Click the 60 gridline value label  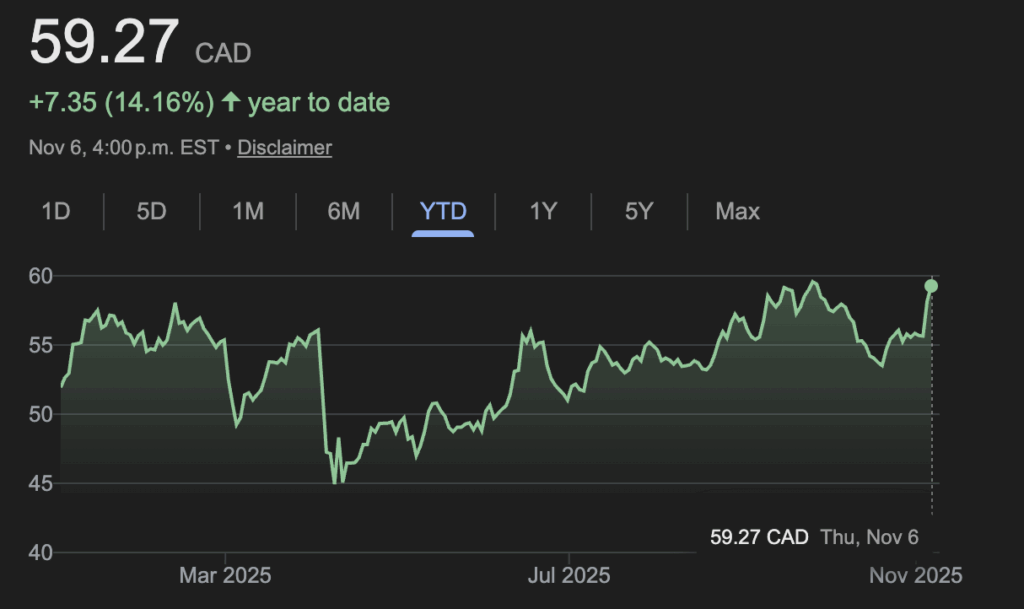[x=41, y=275]
